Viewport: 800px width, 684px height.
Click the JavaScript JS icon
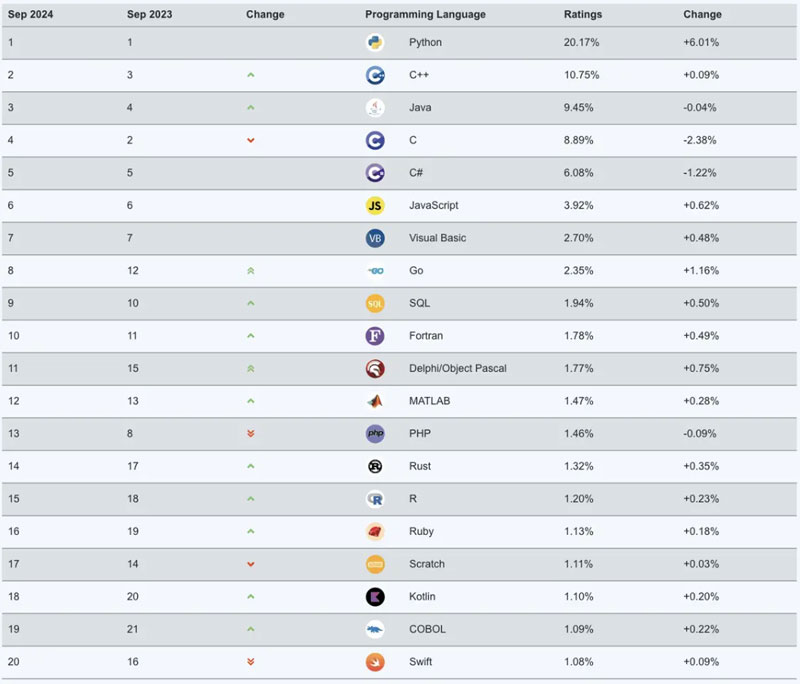point(375,206)
